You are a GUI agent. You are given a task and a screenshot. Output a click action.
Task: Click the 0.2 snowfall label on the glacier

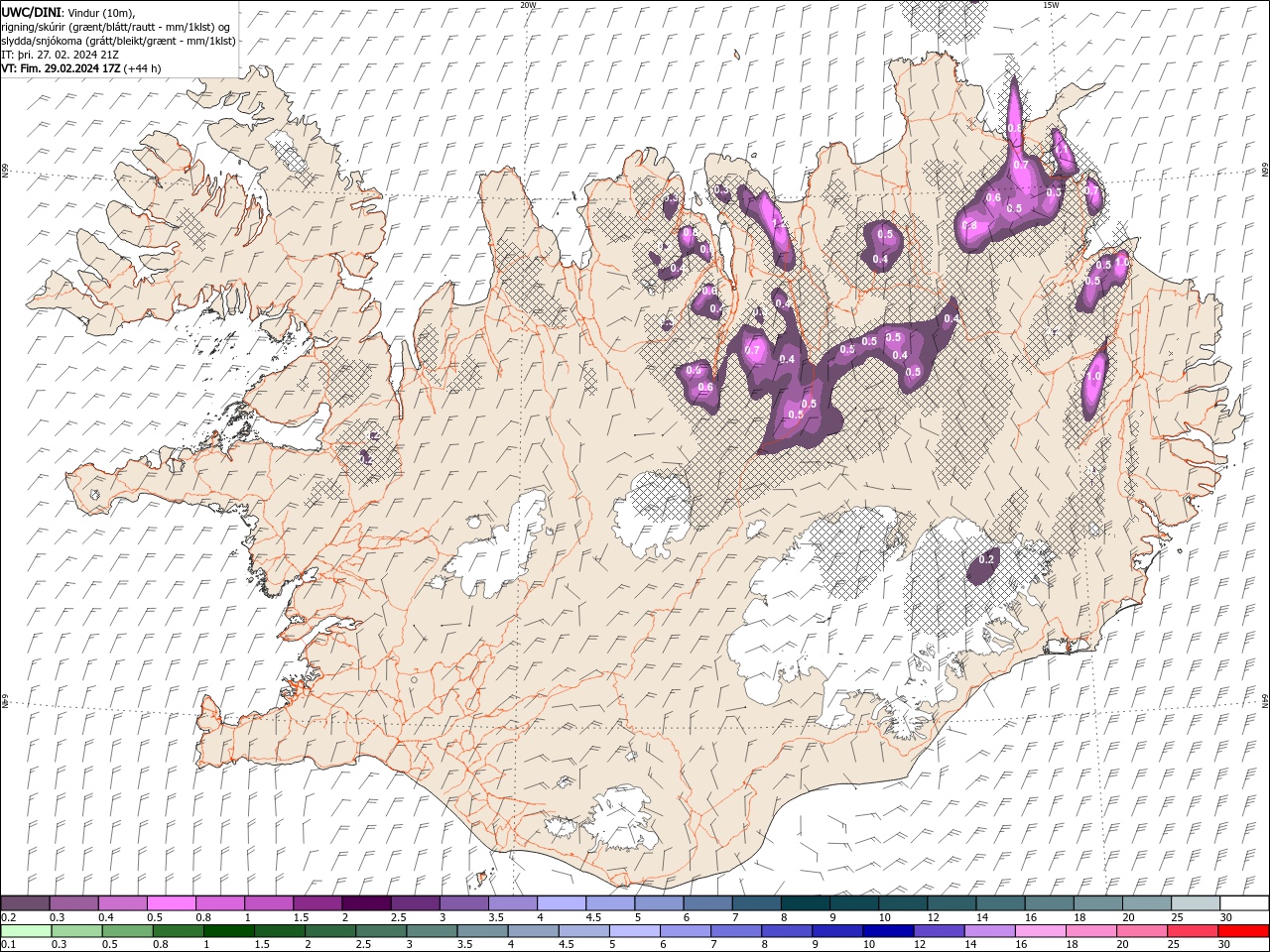coord(986,560)
